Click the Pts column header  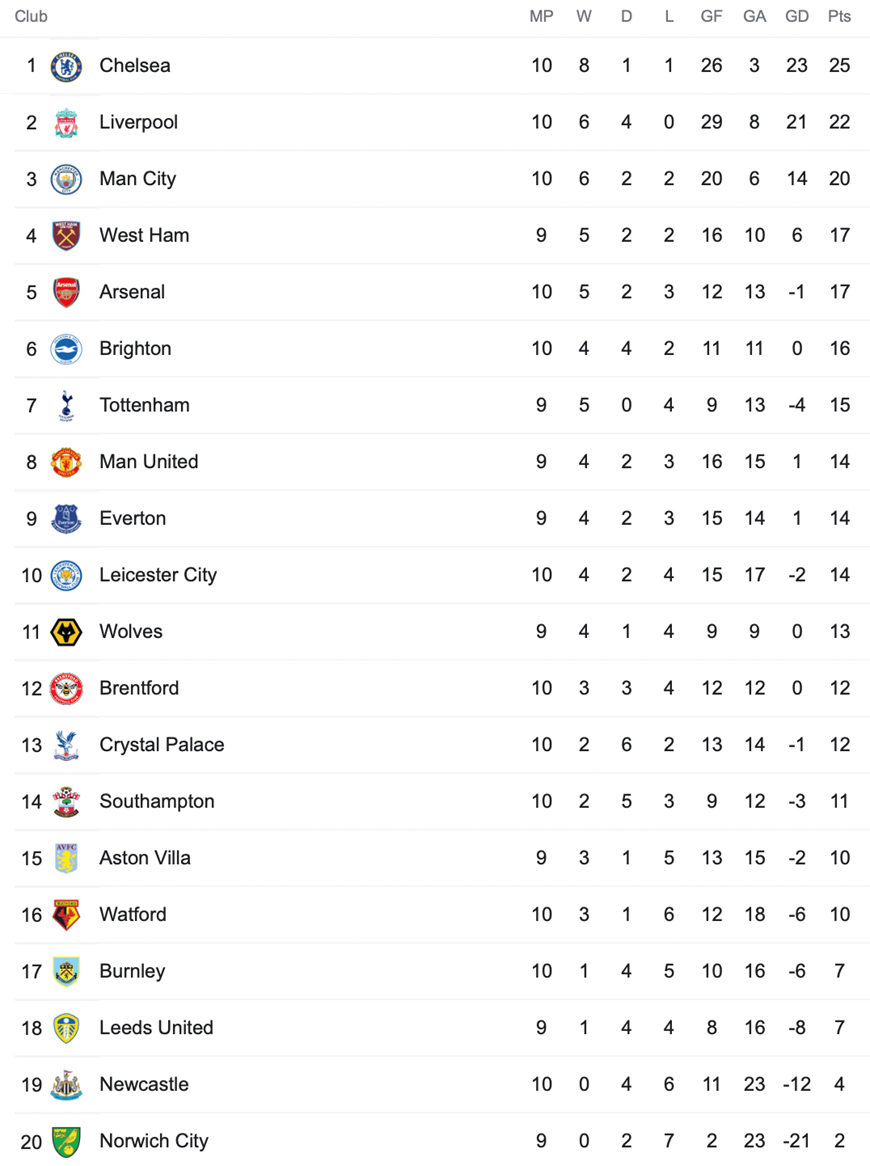(x=840, y=16)
